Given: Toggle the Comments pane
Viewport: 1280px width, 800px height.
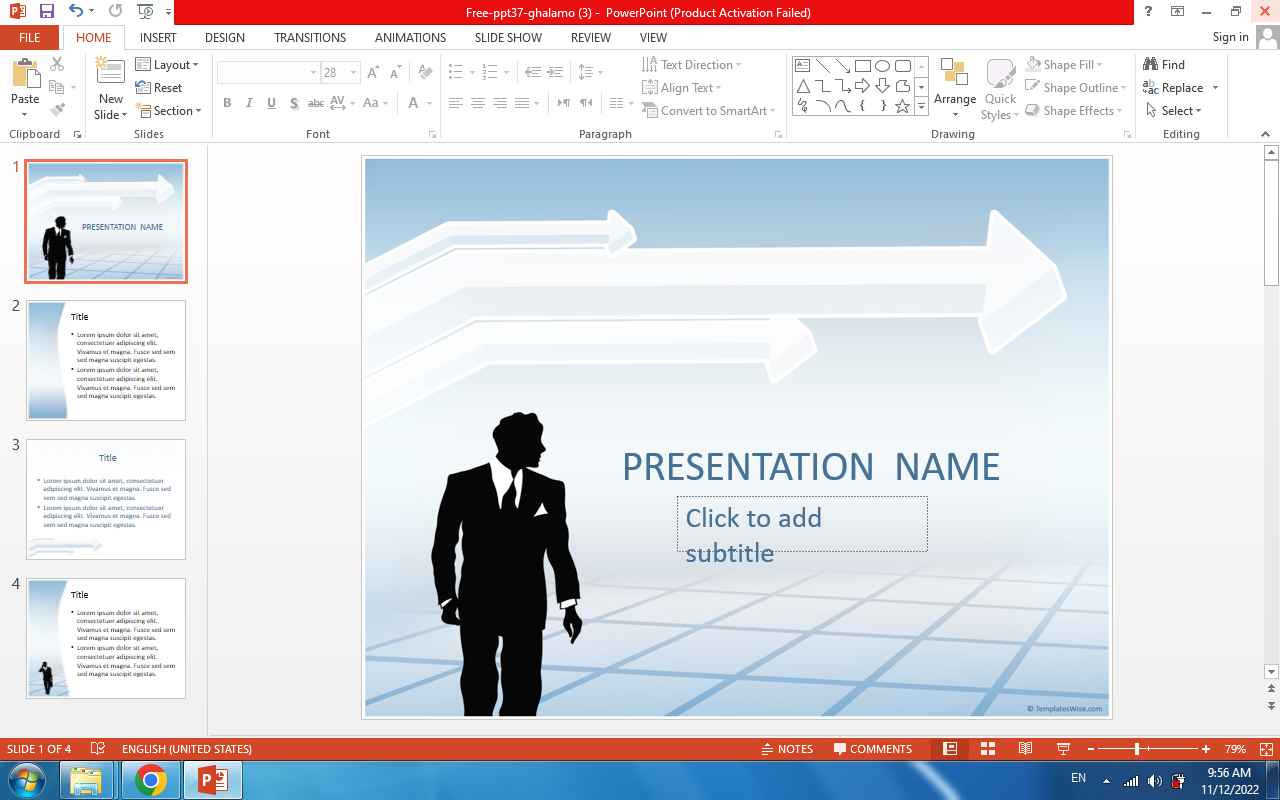Looking at the screenshot, I should 871,749.
